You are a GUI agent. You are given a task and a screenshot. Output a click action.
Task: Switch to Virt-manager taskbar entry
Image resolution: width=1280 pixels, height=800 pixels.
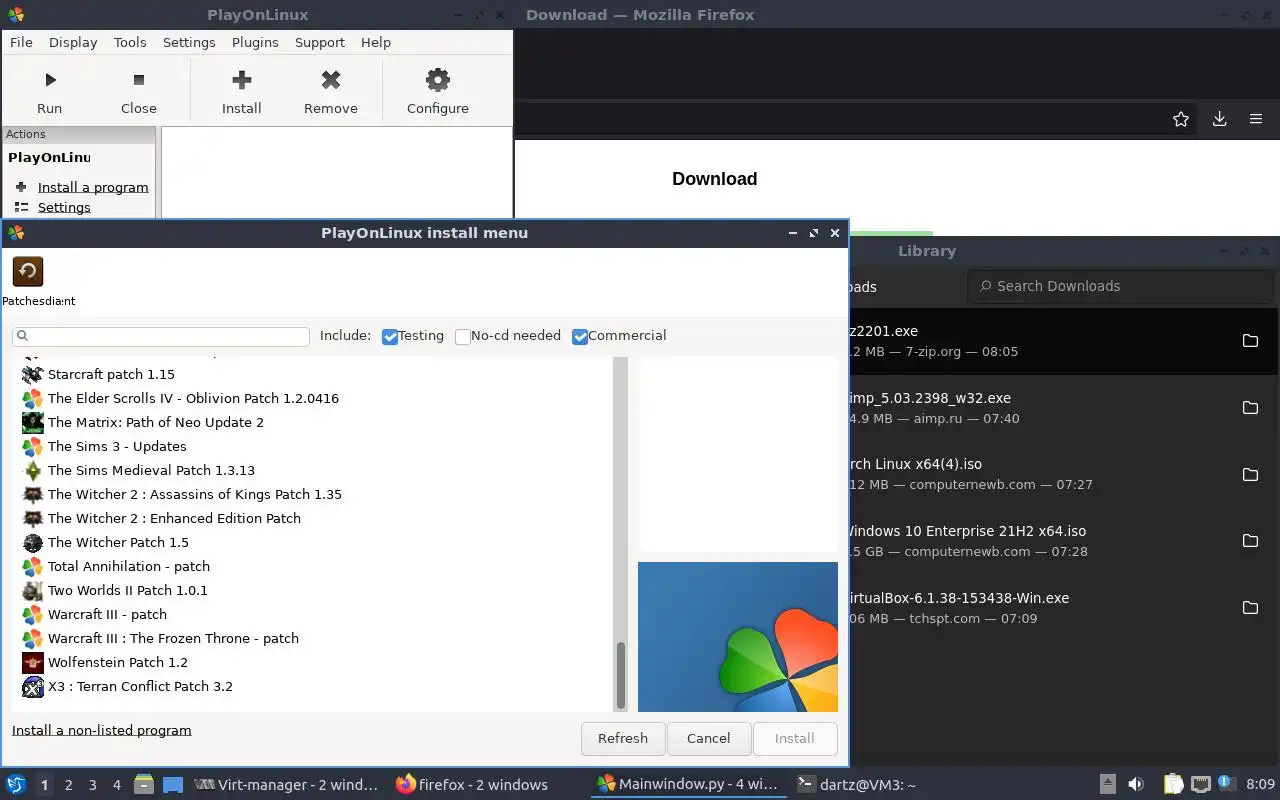[x=287, y=785]
